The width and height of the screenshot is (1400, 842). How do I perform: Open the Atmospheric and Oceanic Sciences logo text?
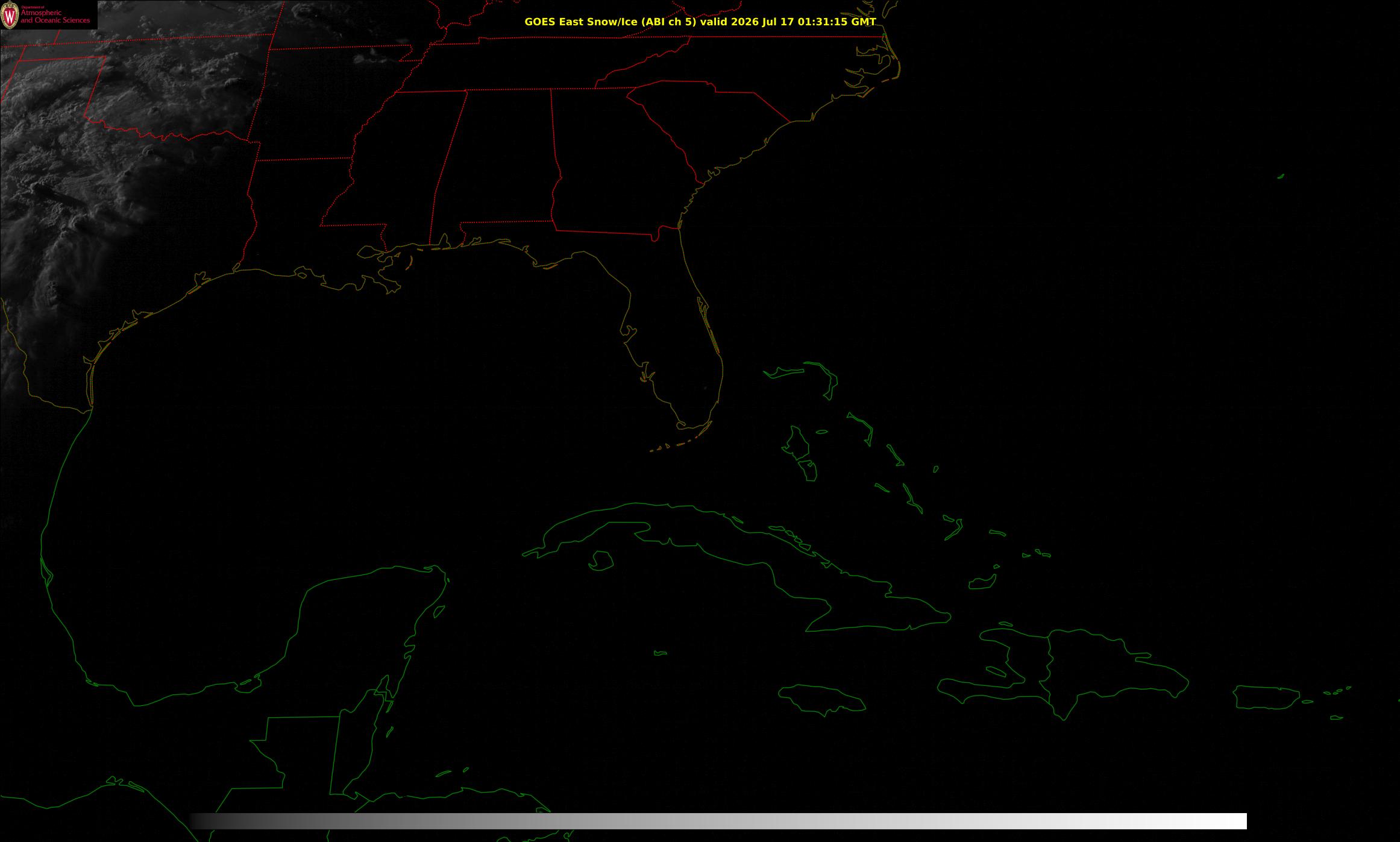(x=55, y=16)
